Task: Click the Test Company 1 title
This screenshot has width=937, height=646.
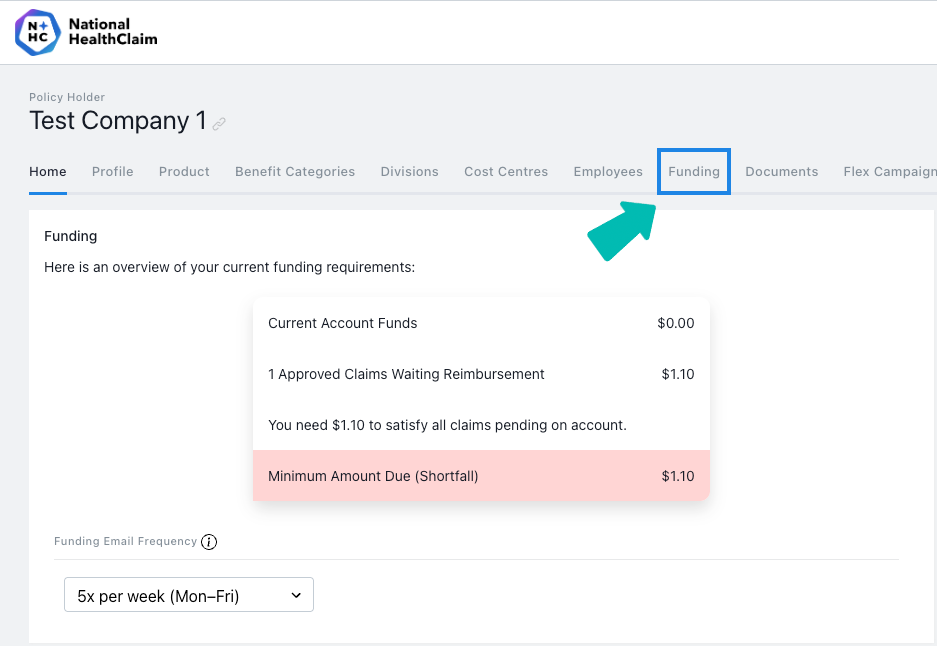Action: pos(118,121)
